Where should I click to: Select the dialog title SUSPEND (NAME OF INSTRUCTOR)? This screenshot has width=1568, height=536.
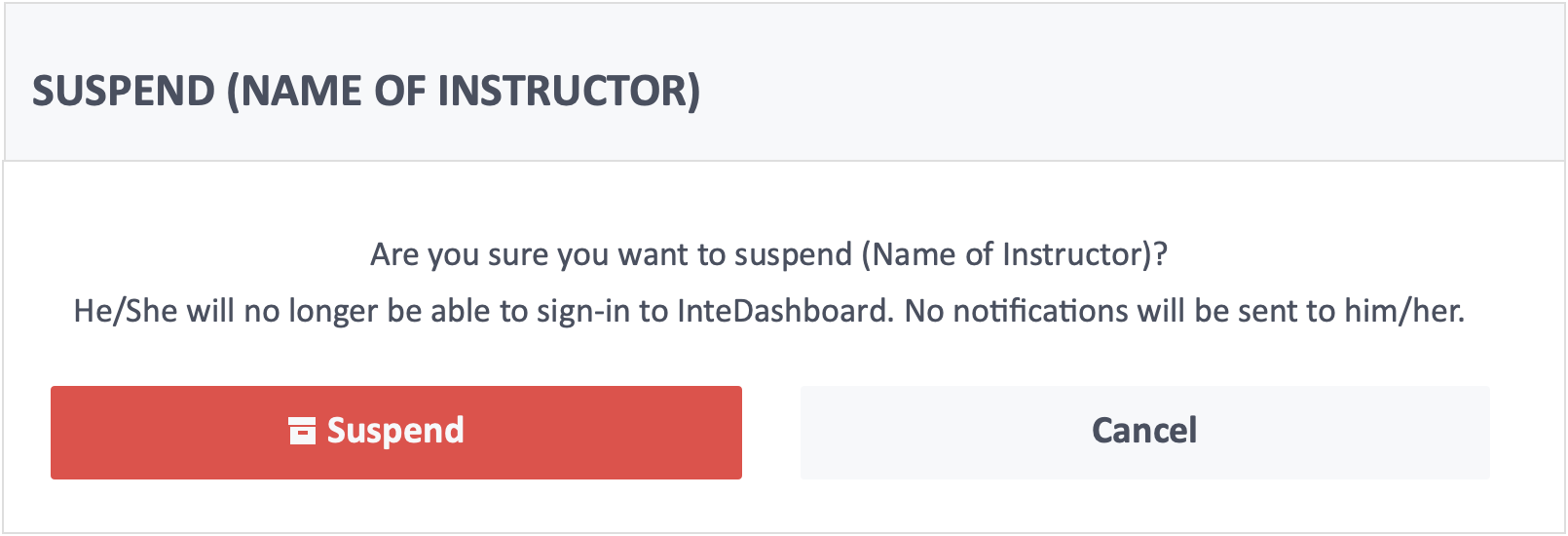(x=366, y=91)
